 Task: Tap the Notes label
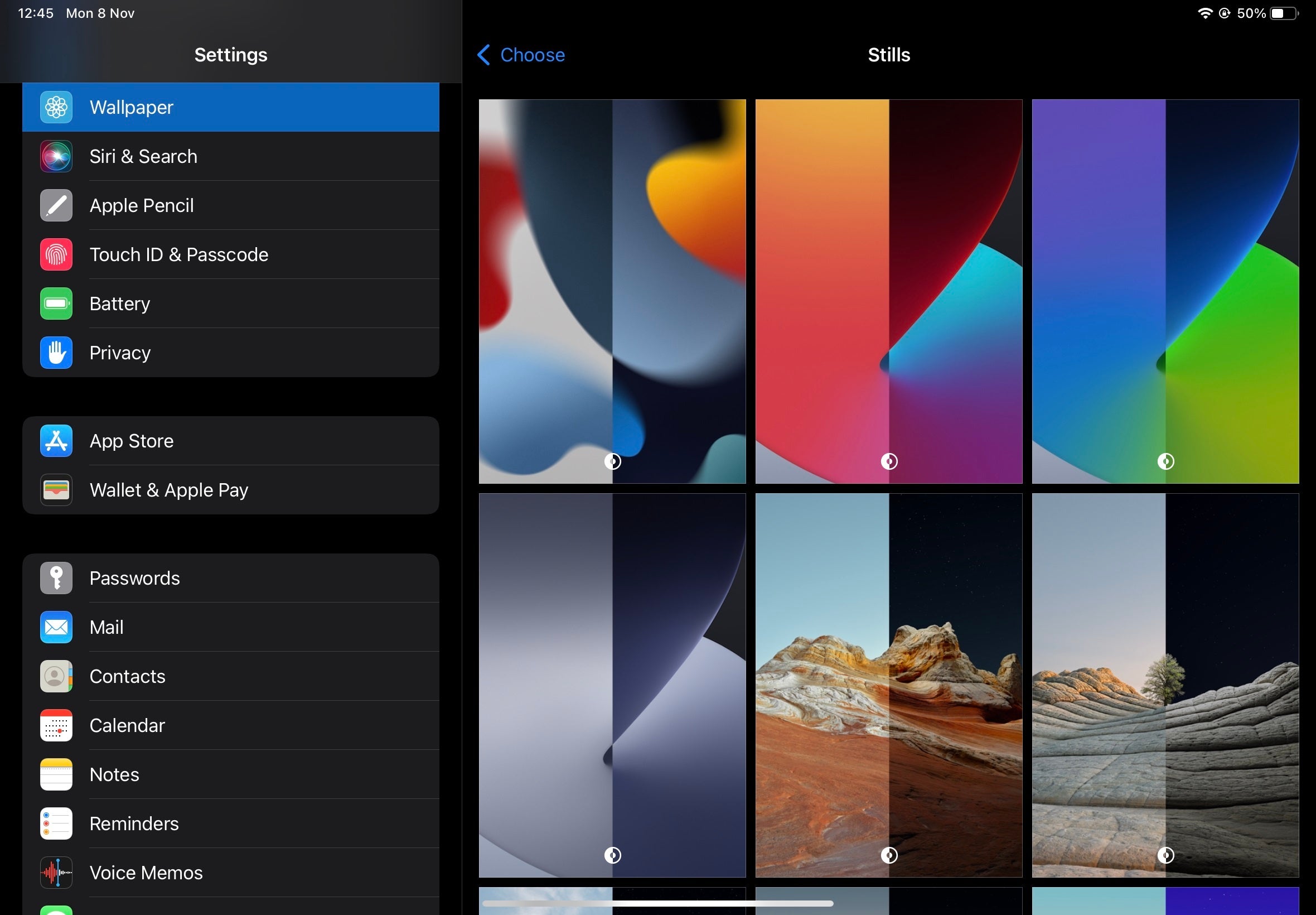click(x=114, y=774)
